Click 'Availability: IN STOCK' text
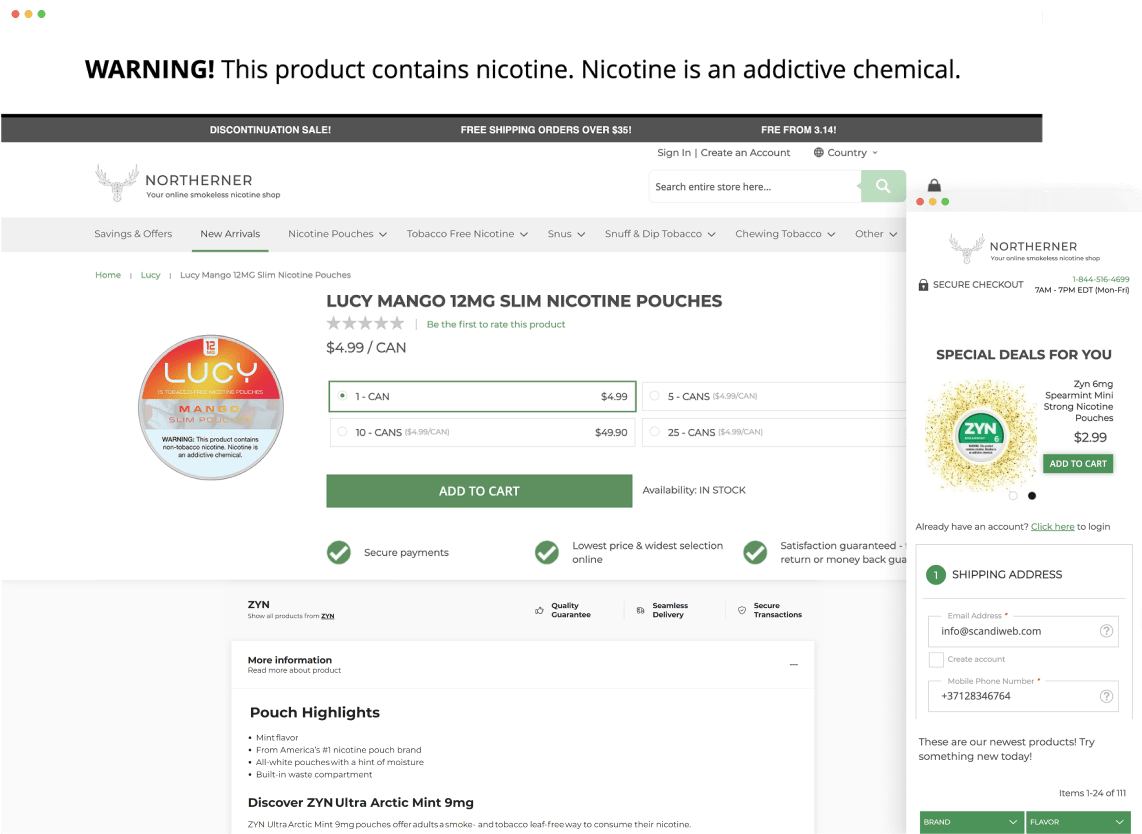Image resolution: width=1142 pixels, height=834 pixels. point(694,490)
